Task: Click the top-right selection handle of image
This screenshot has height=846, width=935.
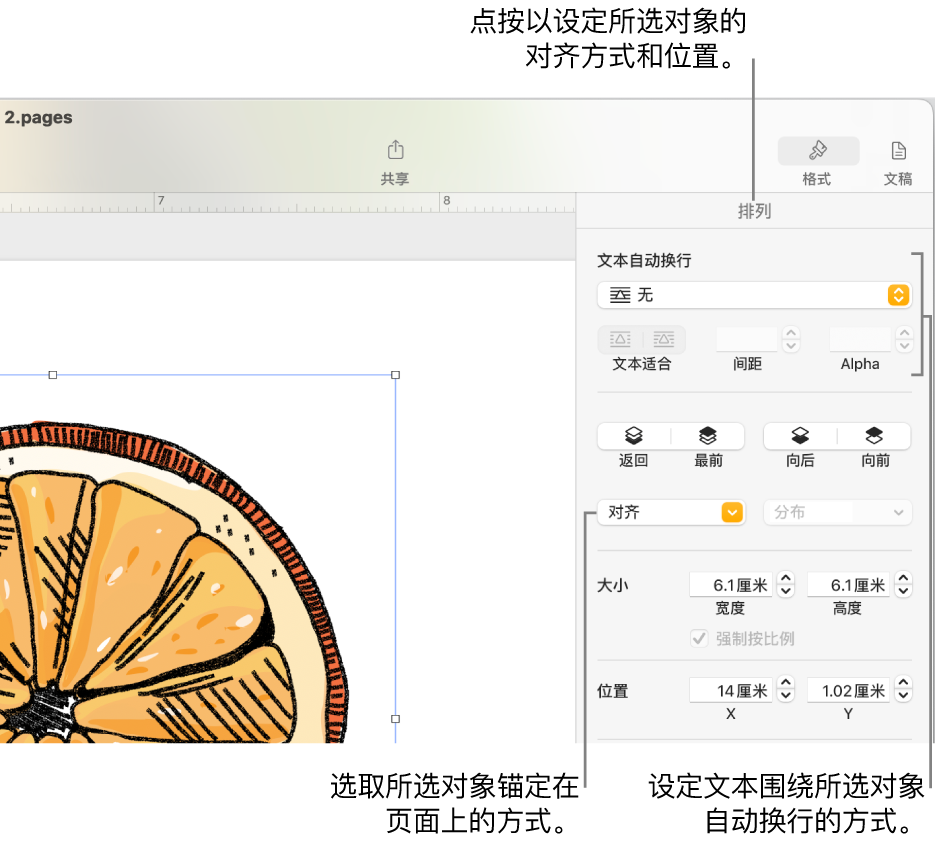Action: click(x=395, y=375)
